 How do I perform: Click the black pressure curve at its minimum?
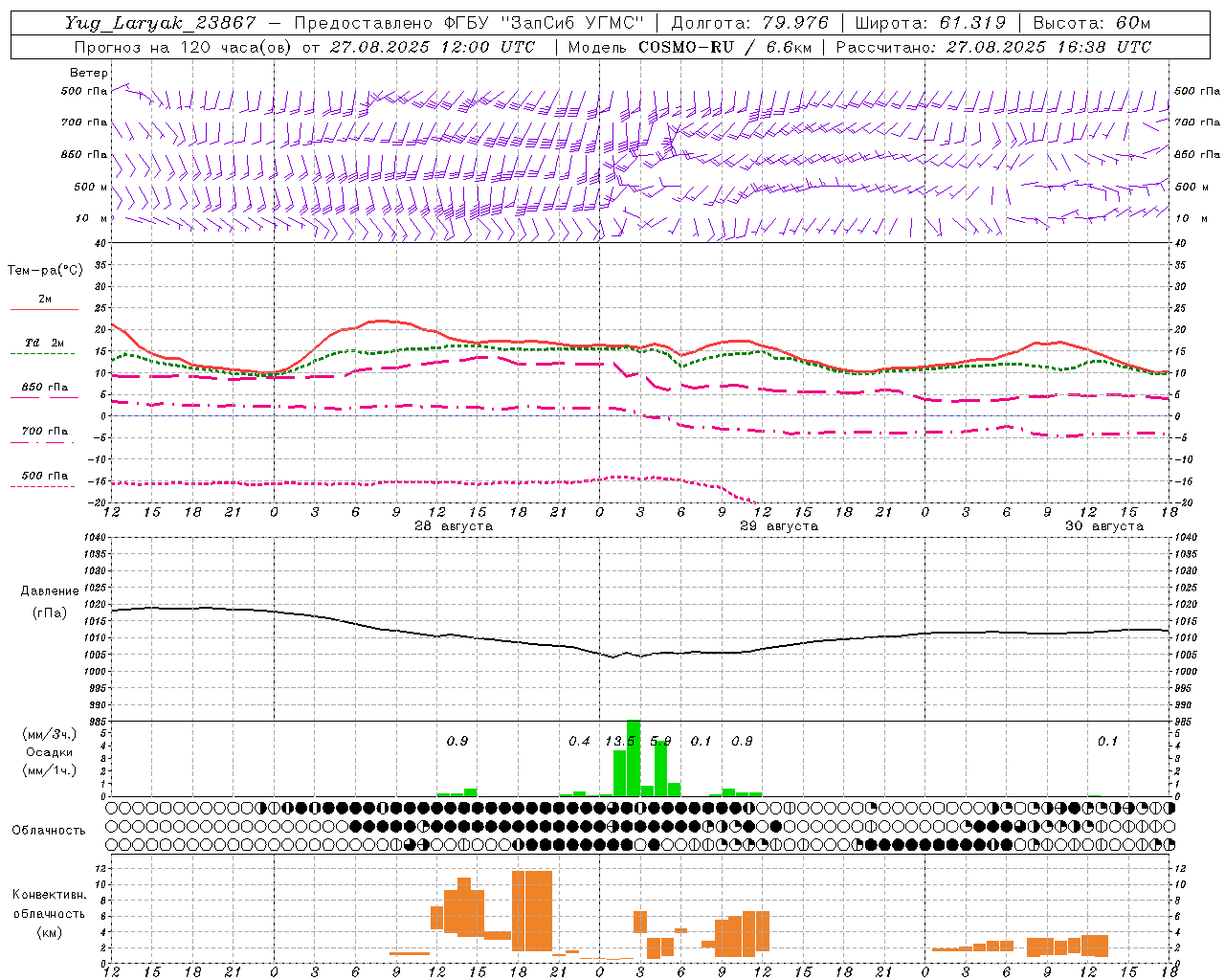coord(612,657)
